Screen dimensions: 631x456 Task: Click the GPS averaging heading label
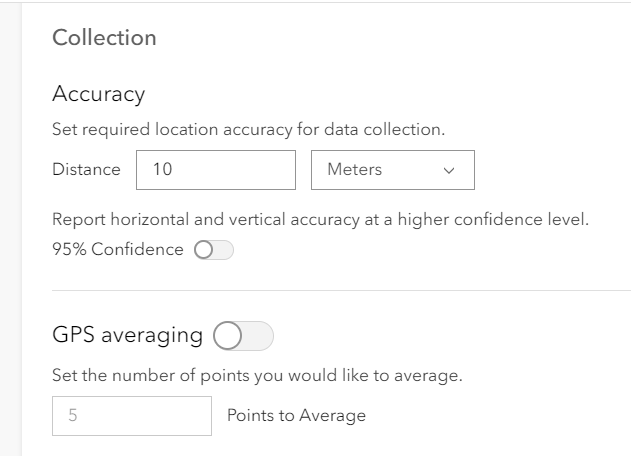(127, 335)
